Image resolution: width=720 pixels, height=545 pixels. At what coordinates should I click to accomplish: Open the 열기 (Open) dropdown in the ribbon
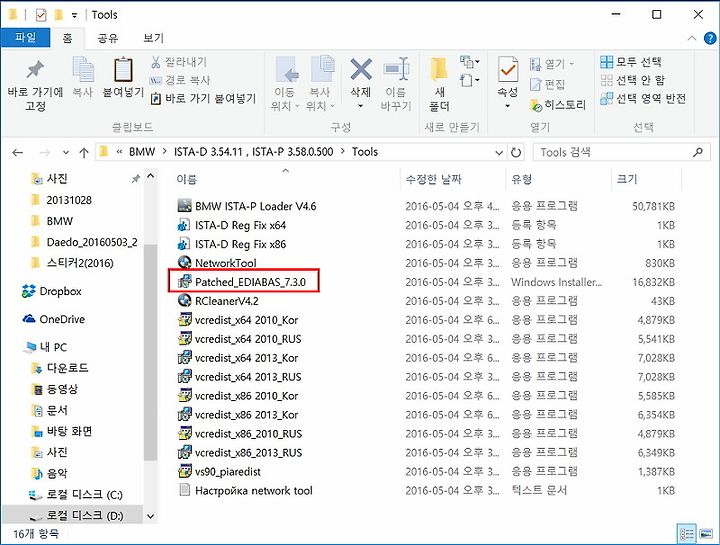click(552, 64)
